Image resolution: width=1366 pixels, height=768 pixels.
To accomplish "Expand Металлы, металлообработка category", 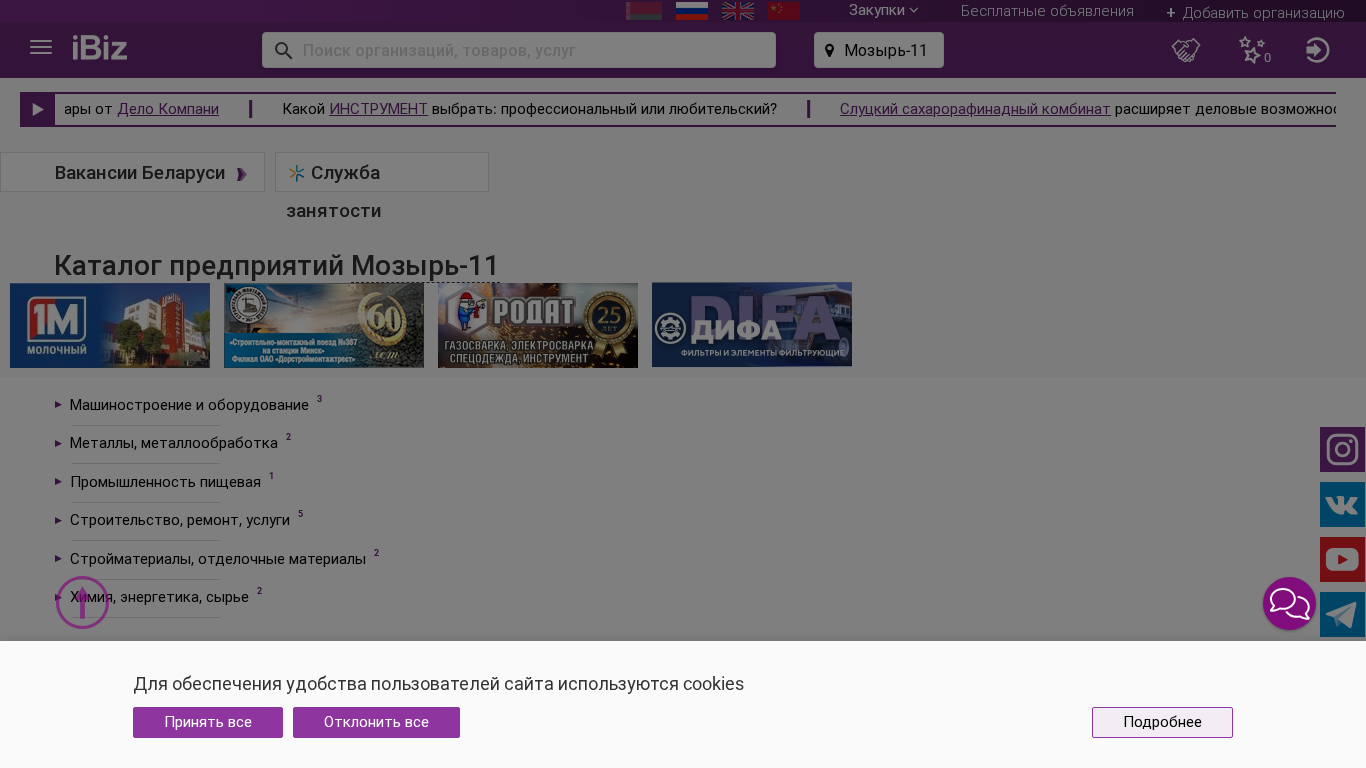I will click(173, 443).
